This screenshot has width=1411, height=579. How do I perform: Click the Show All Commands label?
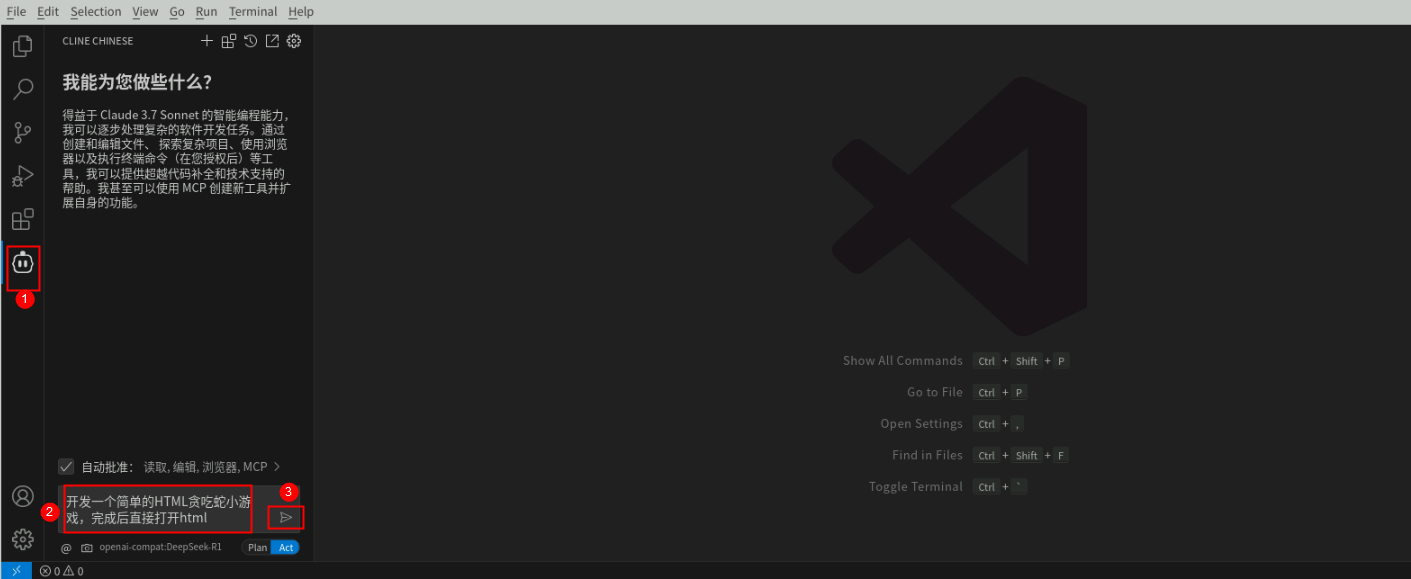903,361
